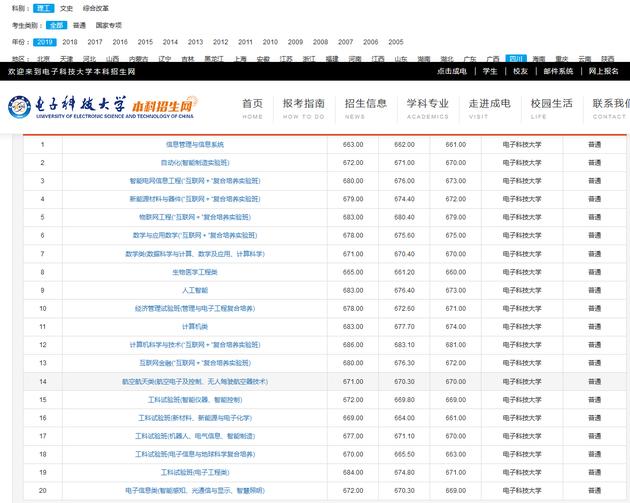The width and height of the screenshot is (630, 503).
Task: Select year 2006 filter
Action: click(x=370, y=42)
